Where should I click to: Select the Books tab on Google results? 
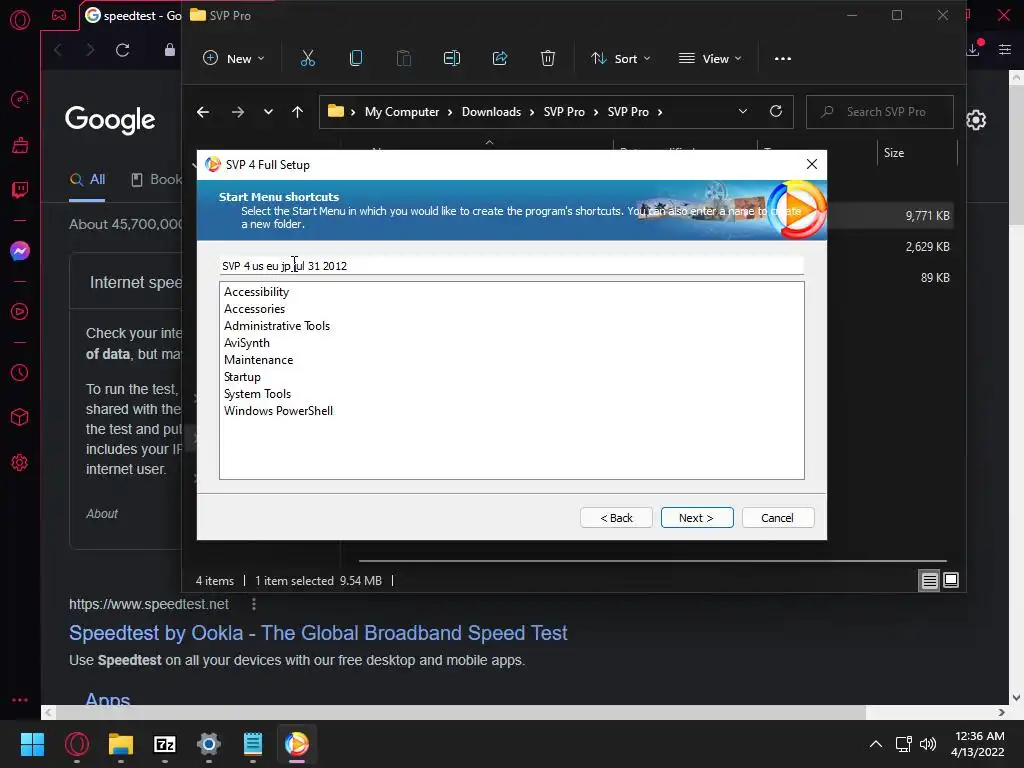[x=157, y=180]
